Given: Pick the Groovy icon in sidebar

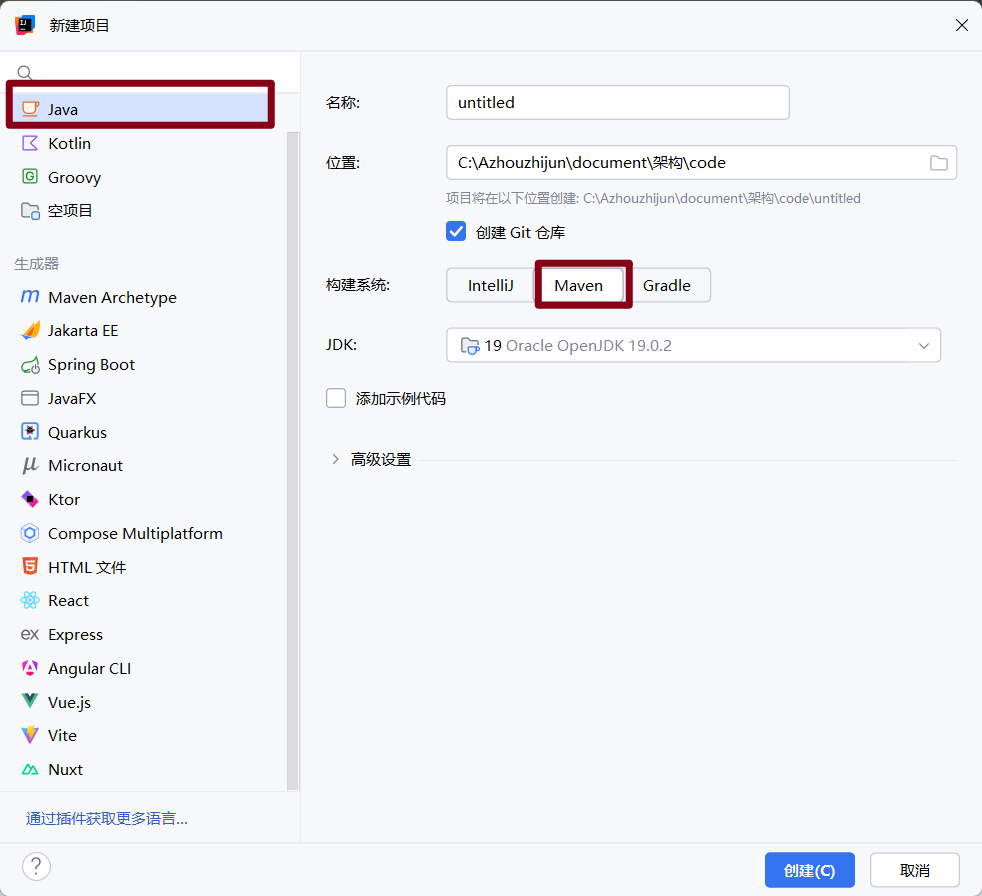Looking at the screenshot, I should coord(30,177).
